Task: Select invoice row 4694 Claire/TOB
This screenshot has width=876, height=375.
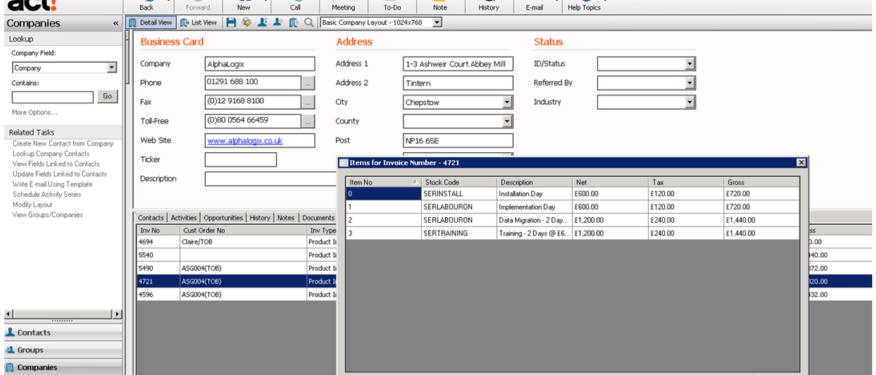Action: [236, 242]
